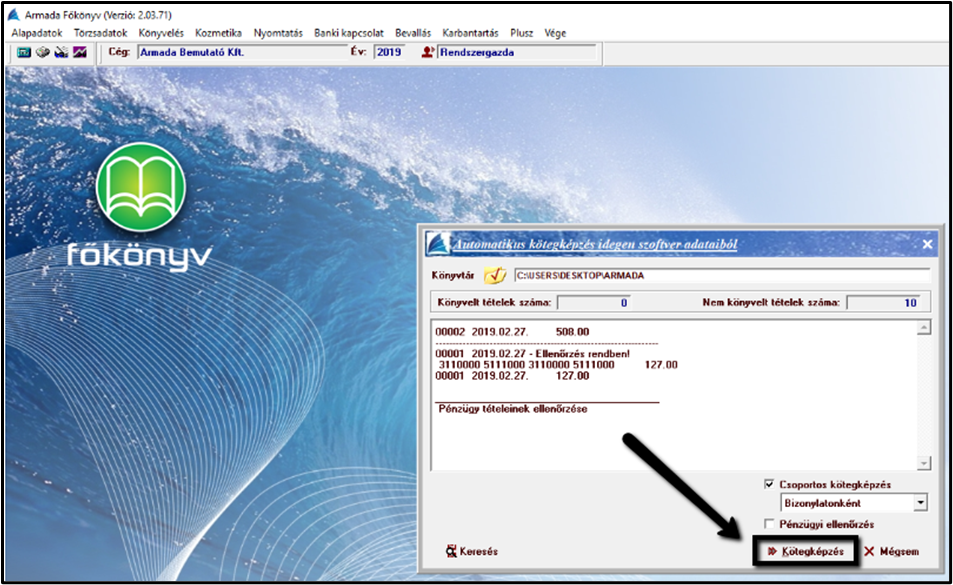Click the Armada app icon in the title bar

13,15
